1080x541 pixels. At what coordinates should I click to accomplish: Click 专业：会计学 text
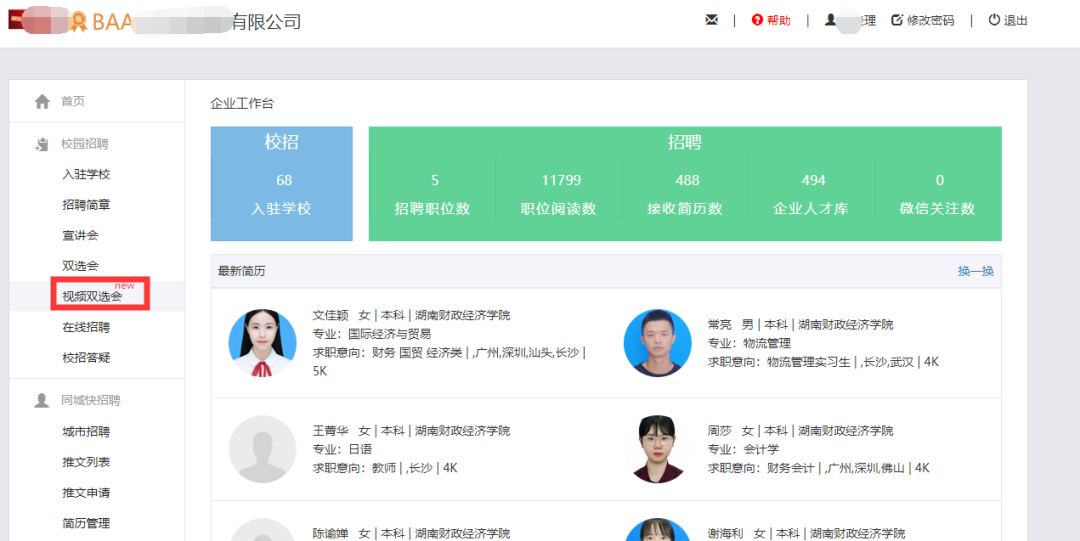coord(743,449)
